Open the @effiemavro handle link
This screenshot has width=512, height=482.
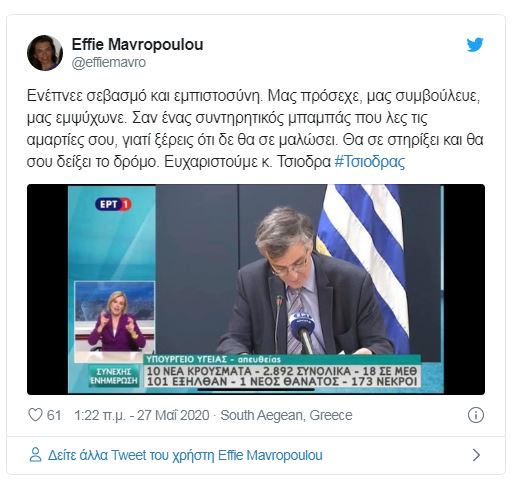click(109, 62)
